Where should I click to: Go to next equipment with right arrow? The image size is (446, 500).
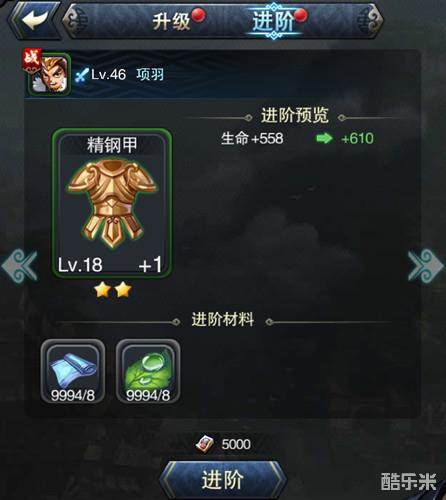click(426, 266)
